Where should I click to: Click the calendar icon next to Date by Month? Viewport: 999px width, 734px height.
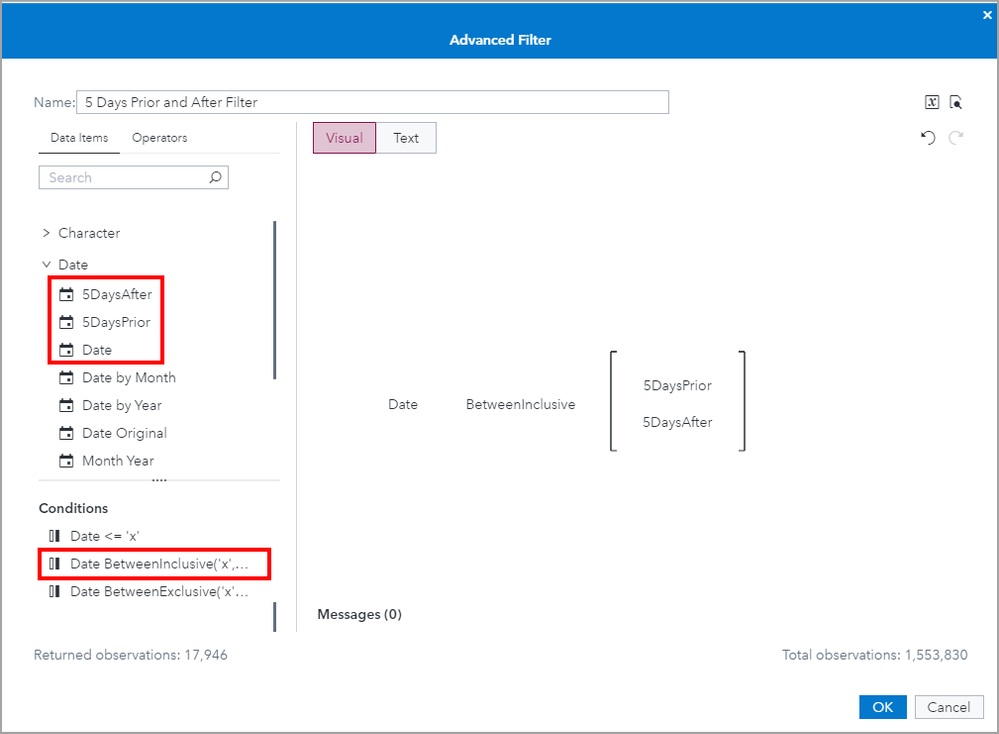66,378
